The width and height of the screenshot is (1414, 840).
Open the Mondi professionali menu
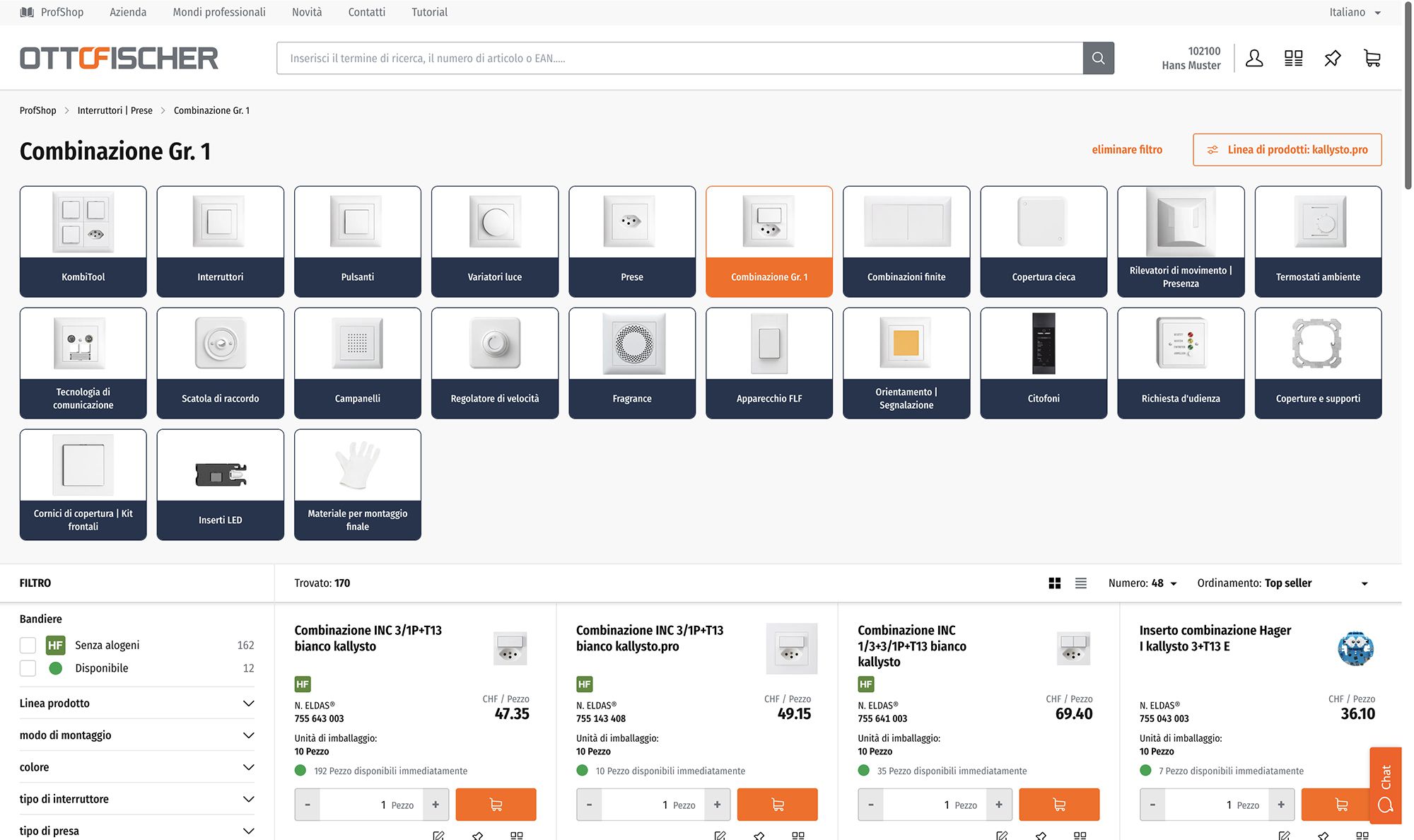[219, 12]
